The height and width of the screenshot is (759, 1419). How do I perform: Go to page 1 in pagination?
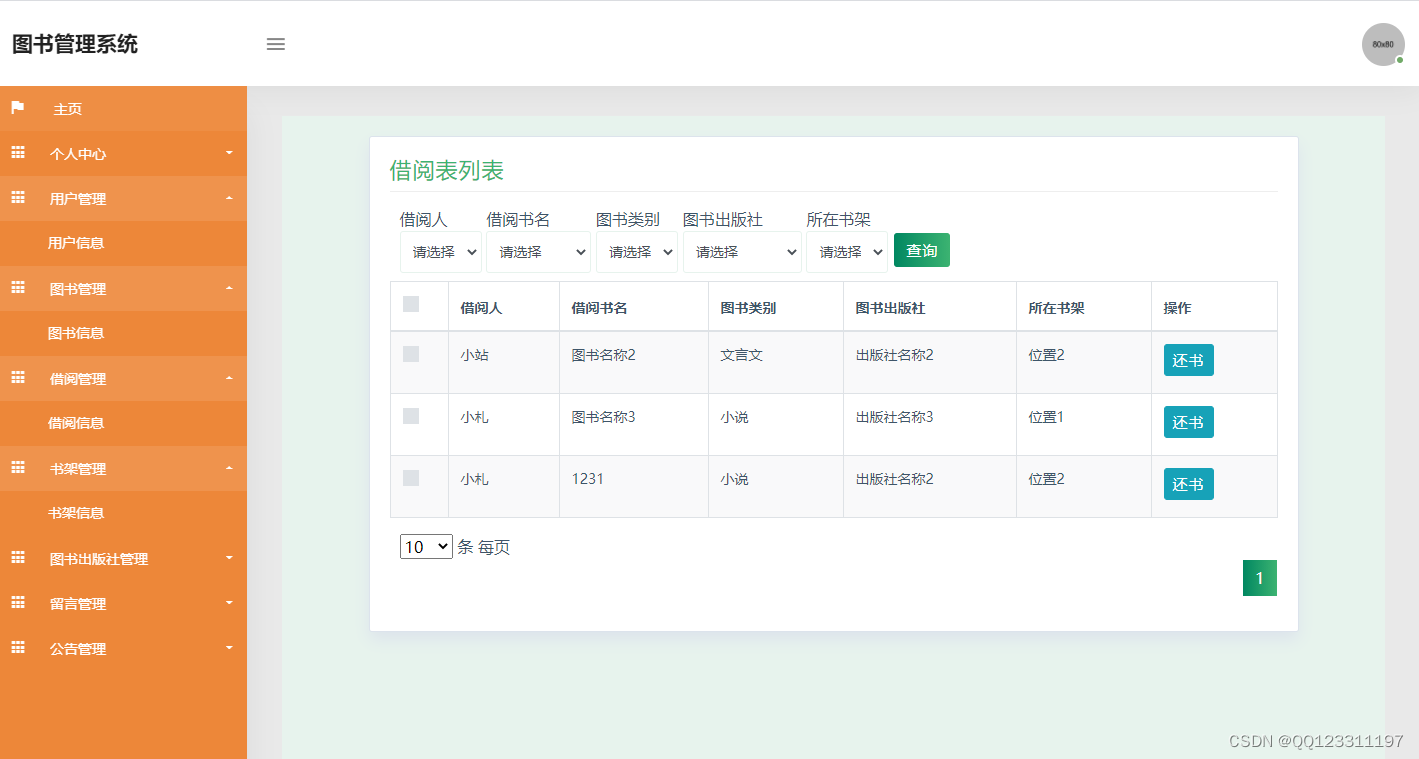[x=1260, y=578]
